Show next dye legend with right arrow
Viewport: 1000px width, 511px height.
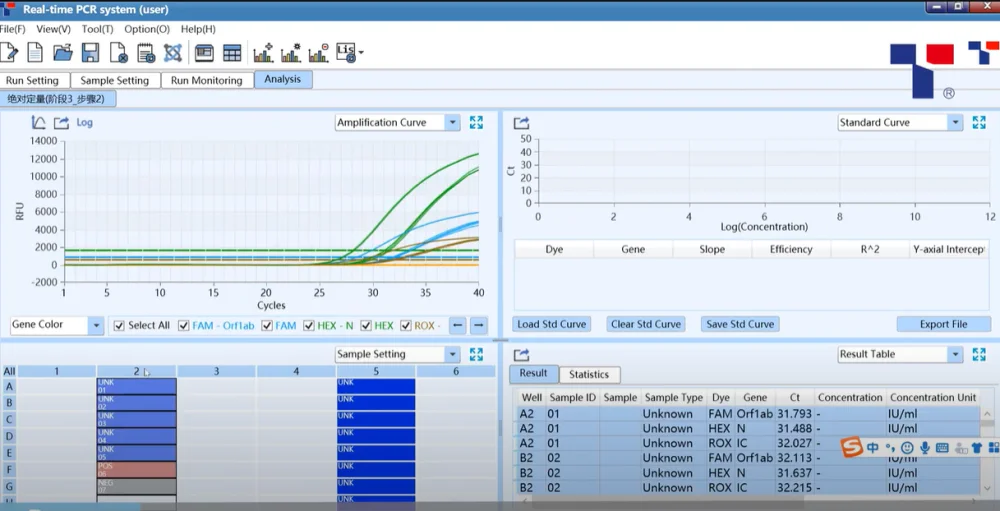click(x=479, y=325)
